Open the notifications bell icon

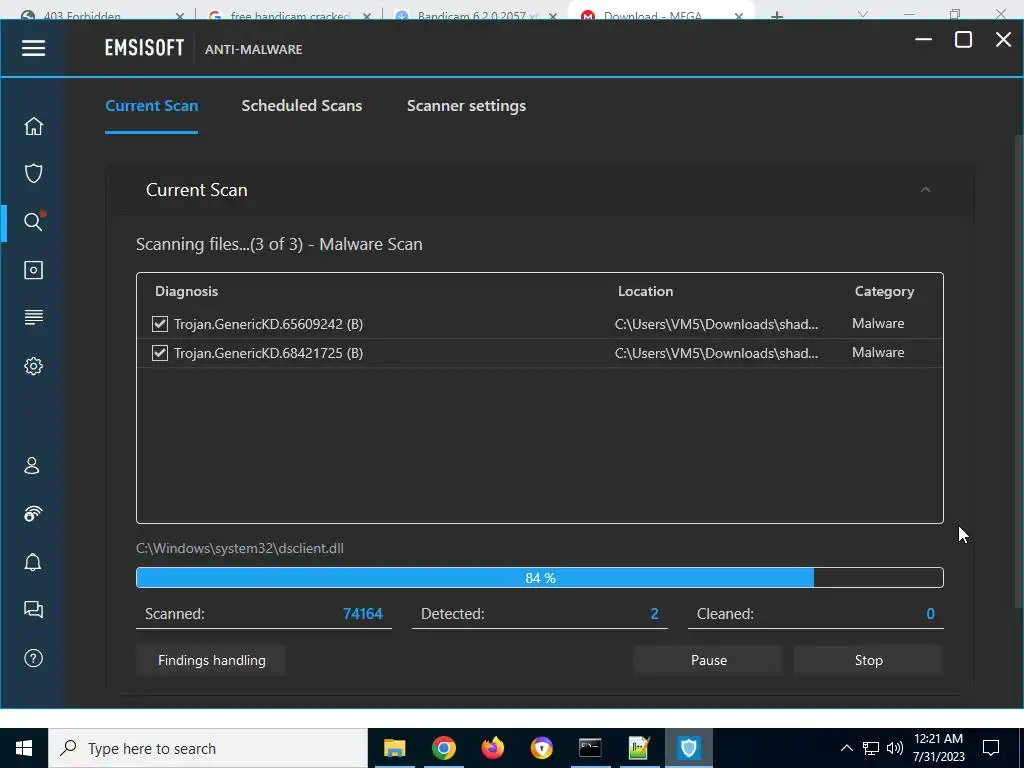(33, 562)
